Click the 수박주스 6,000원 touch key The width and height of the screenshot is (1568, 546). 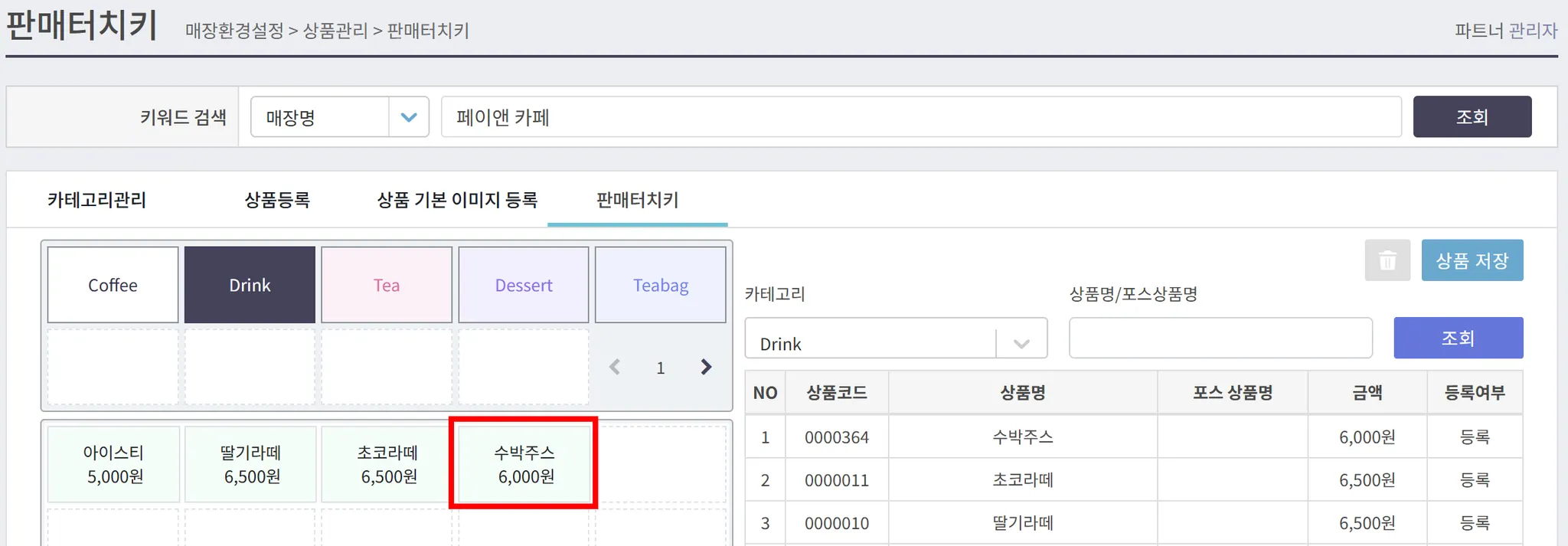(x=524, y=464)
